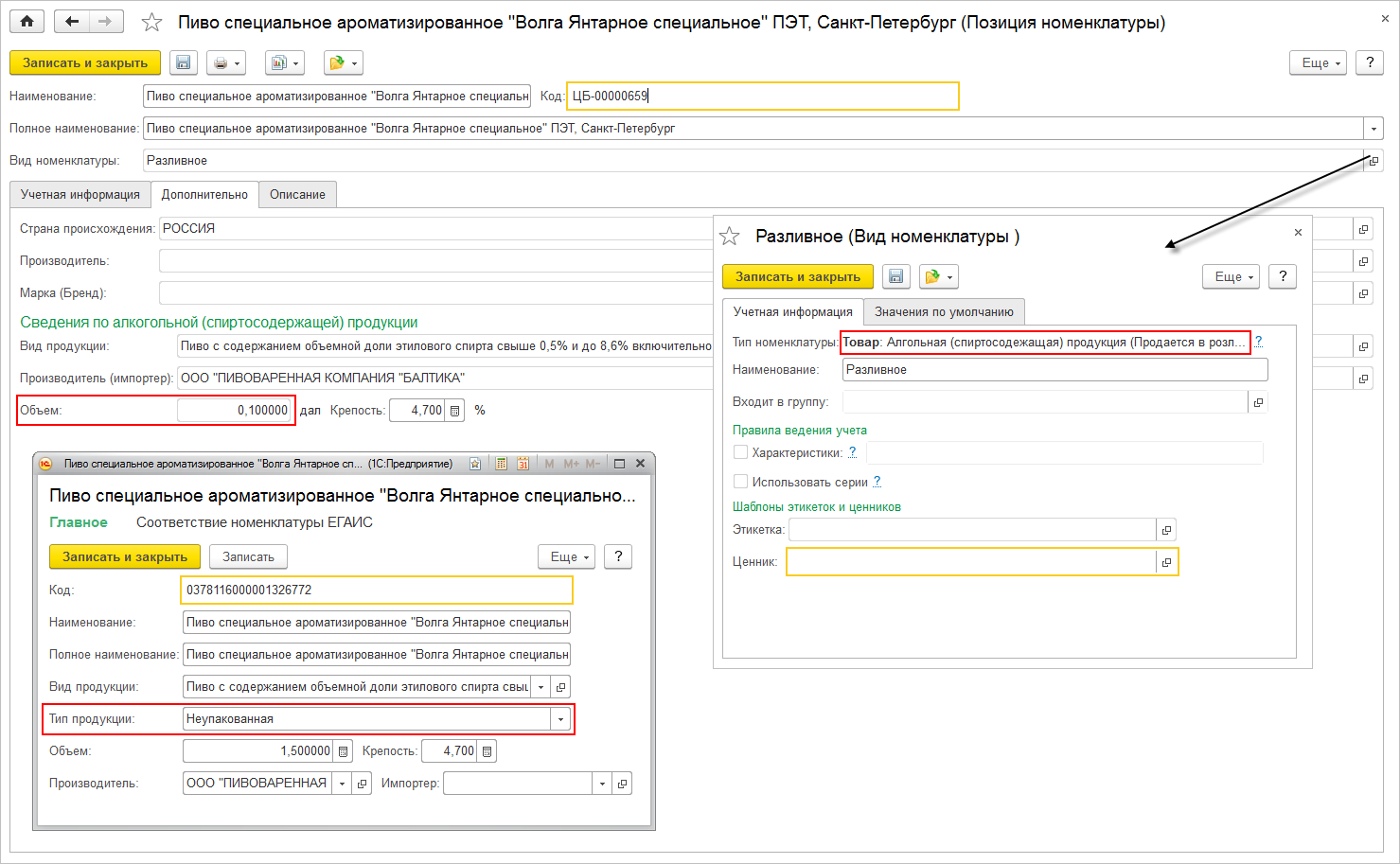Go to the home page icon
Image resolution: width=1400 pixels, height=864 pixels.
point(27,22)
